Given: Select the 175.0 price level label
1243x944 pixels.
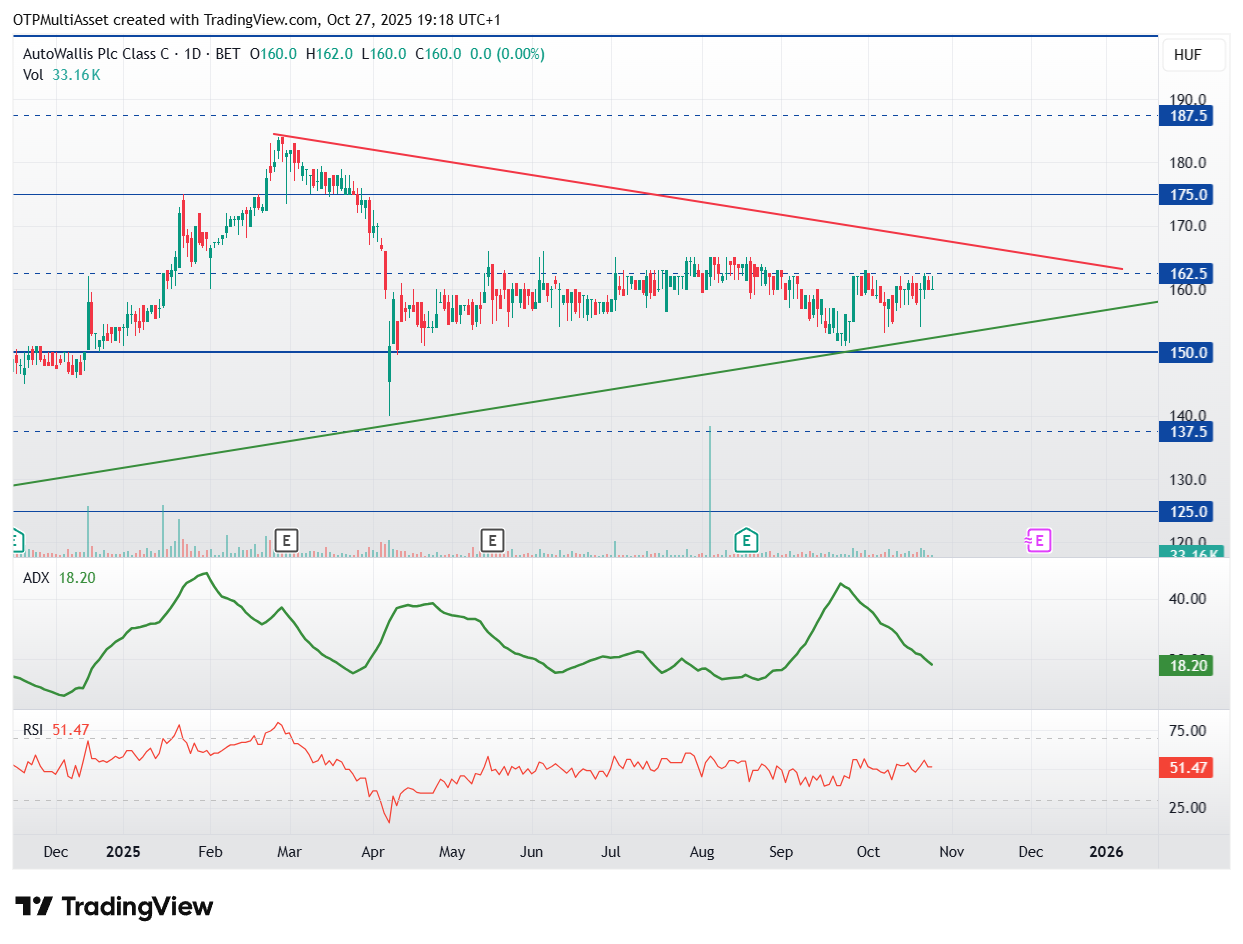Looking at the screenshot, I should 1185,194.
